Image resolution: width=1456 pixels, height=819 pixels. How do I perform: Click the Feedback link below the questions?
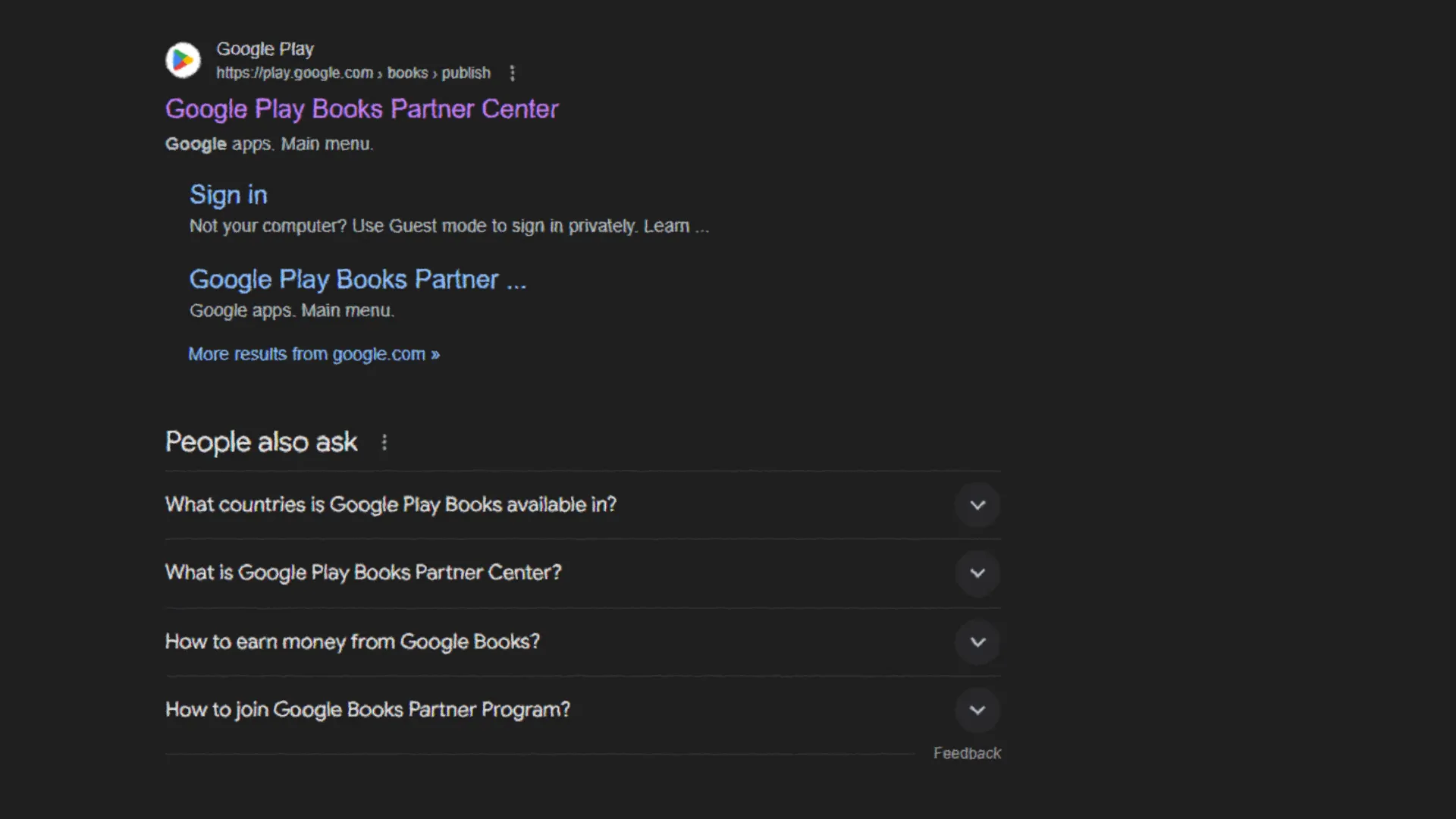point(967,753)
